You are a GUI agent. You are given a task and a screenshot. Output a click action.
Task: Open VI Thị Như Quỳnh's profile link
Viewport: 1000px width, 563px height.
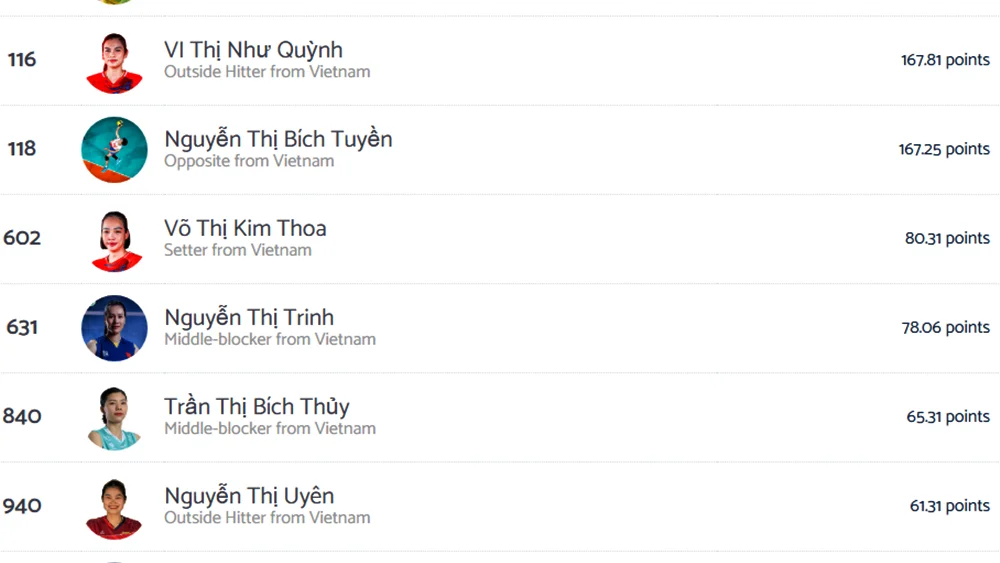253,50
